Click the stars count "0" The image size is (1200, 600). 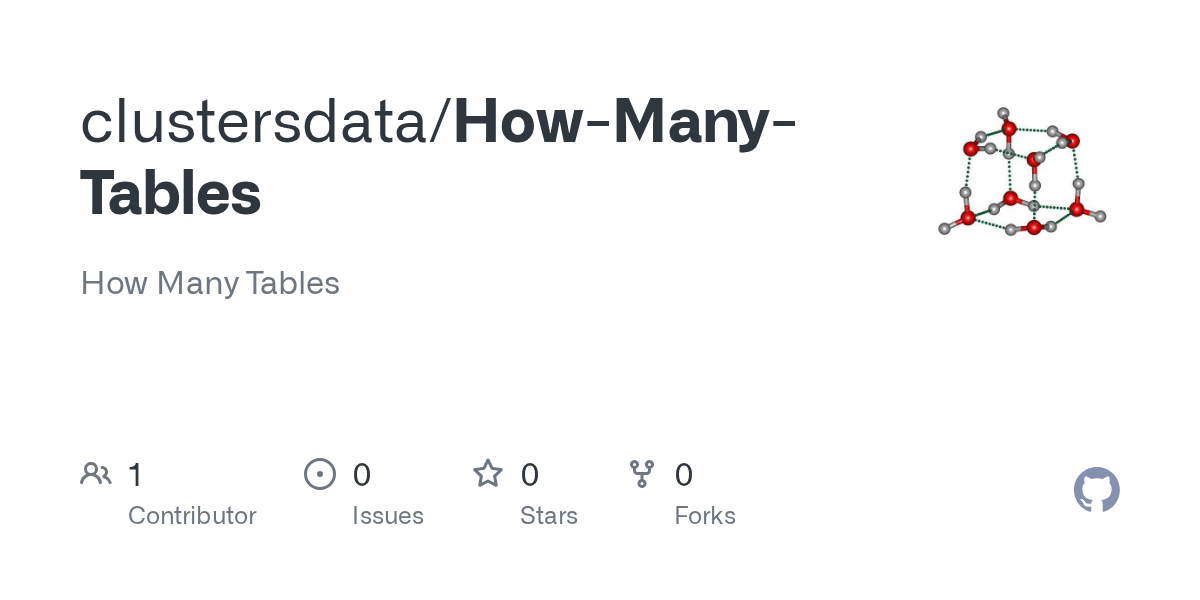click(530, 474)
